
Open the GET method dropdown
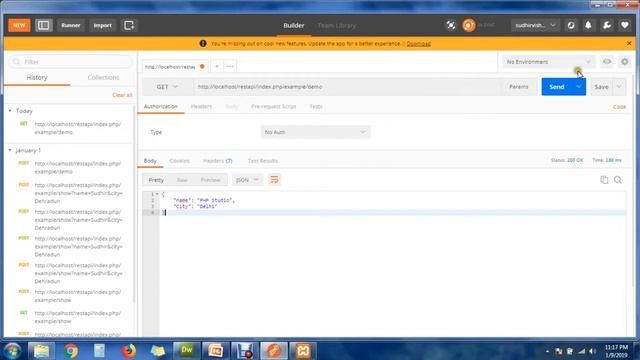(x=167, y=87)
